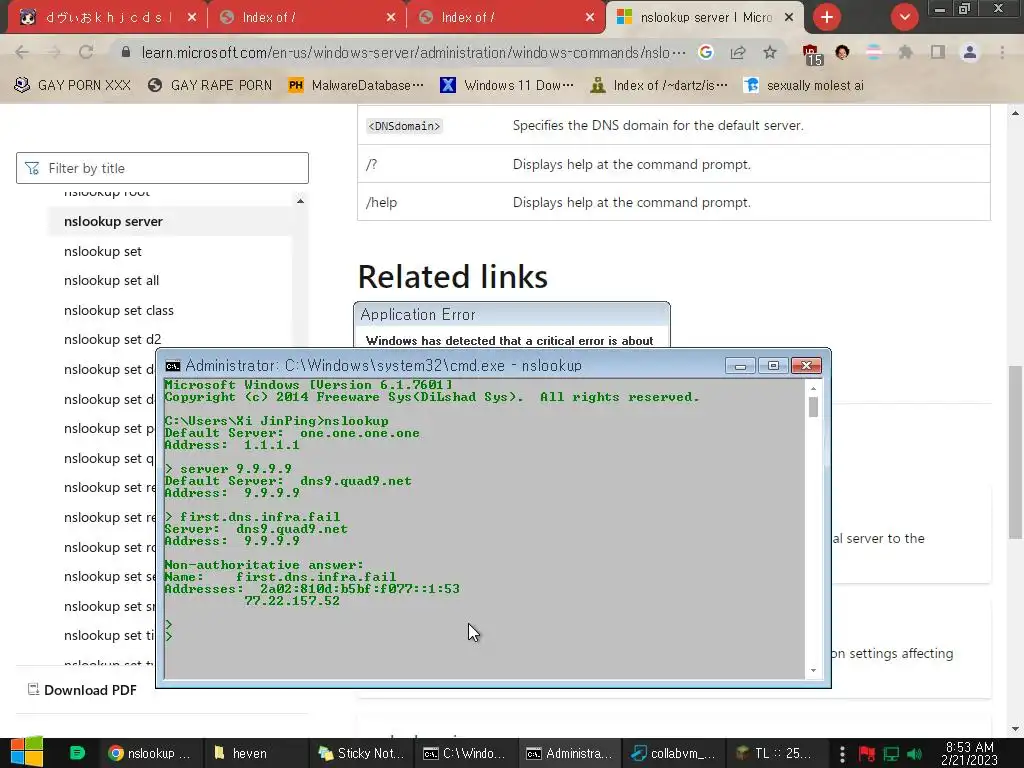The width and height of the screenshot is (1024, 768).
Task: Maximize the Administrator cmd window
Action: click(773, 366)
